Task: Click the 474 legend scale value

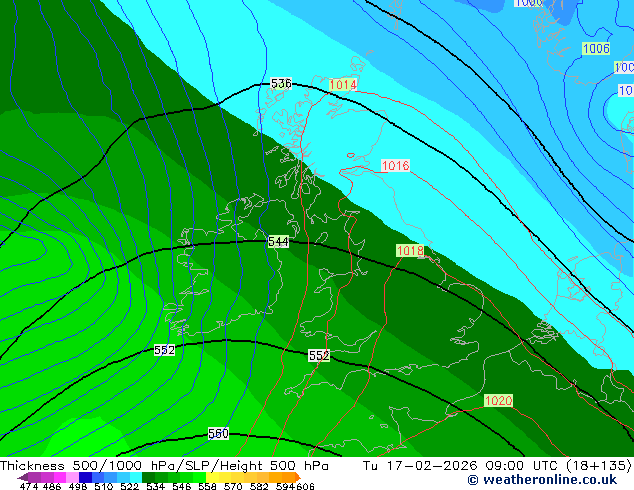Action: tap(29, 486)
